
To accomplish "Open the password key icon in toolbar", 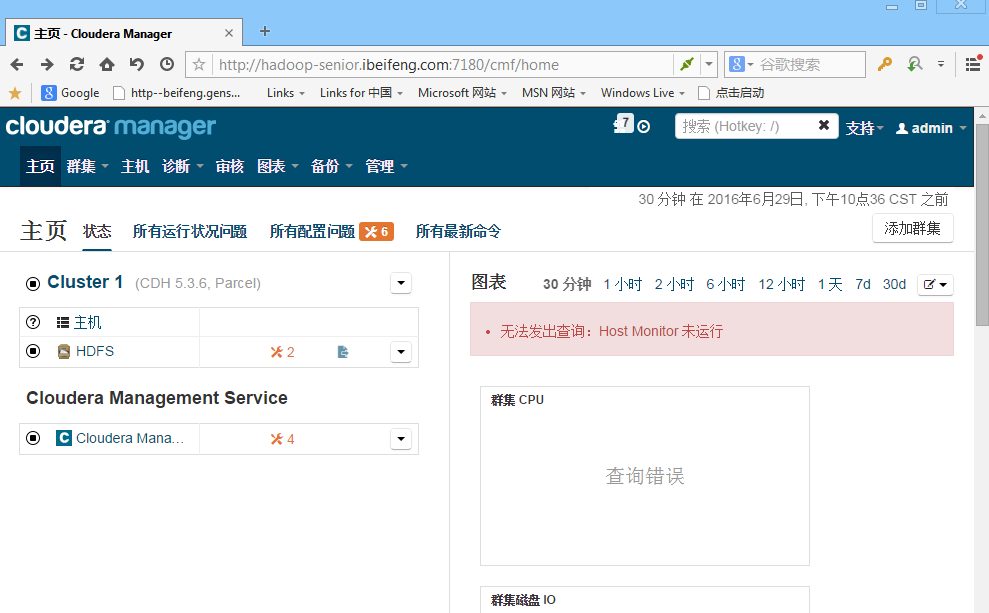I will pos(885,64).
